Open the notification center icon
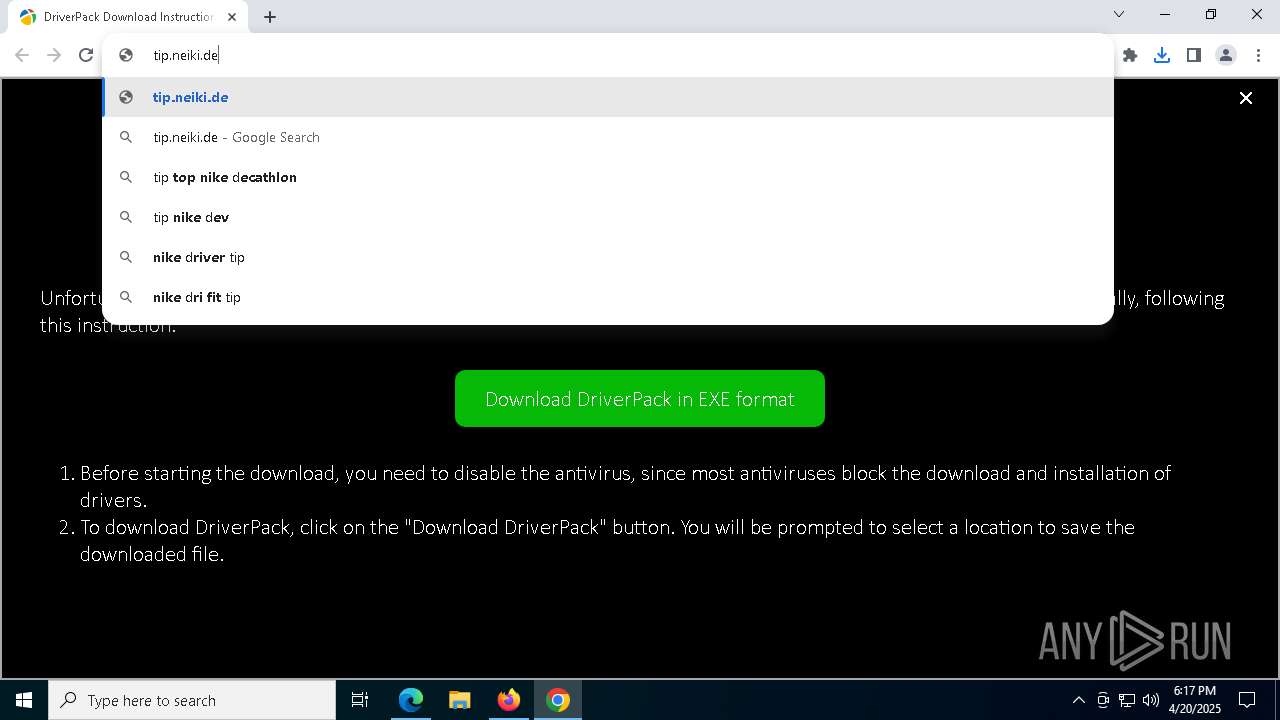 point(1247,700)
